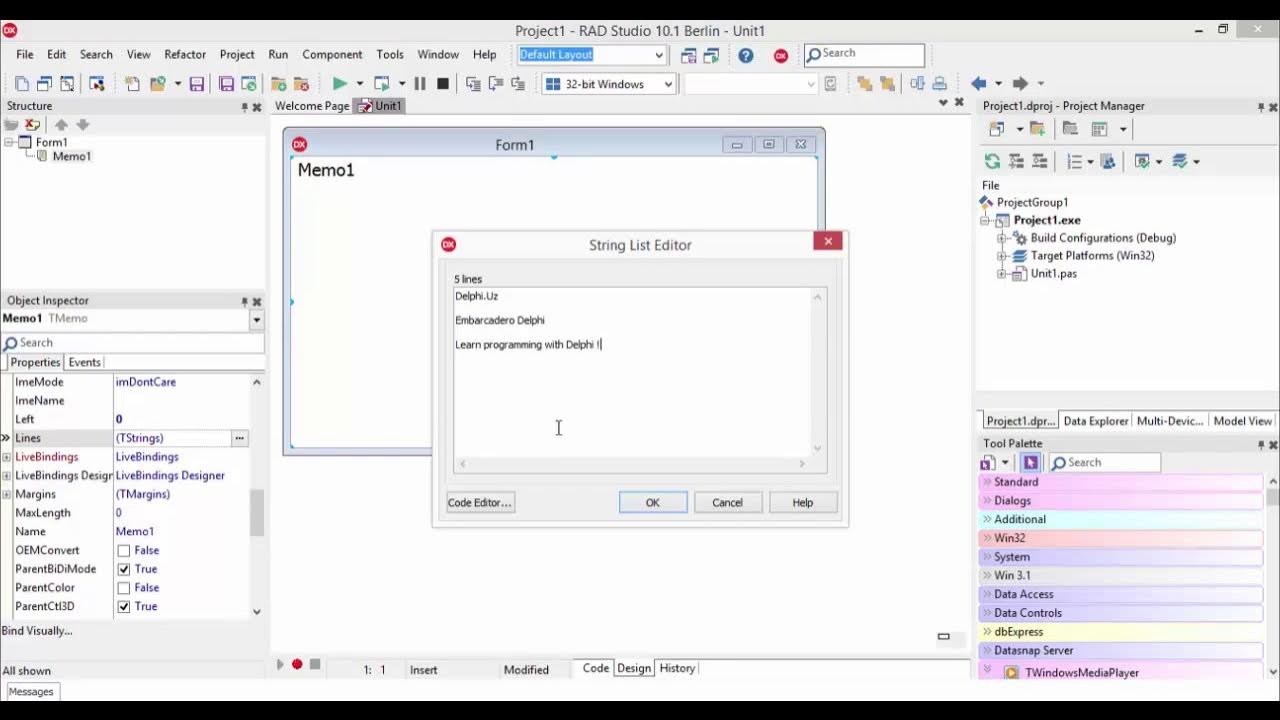Screen dimensions: 1280x720
Task: Click the Forward navigation arrow
Action: coord(1020,84)
